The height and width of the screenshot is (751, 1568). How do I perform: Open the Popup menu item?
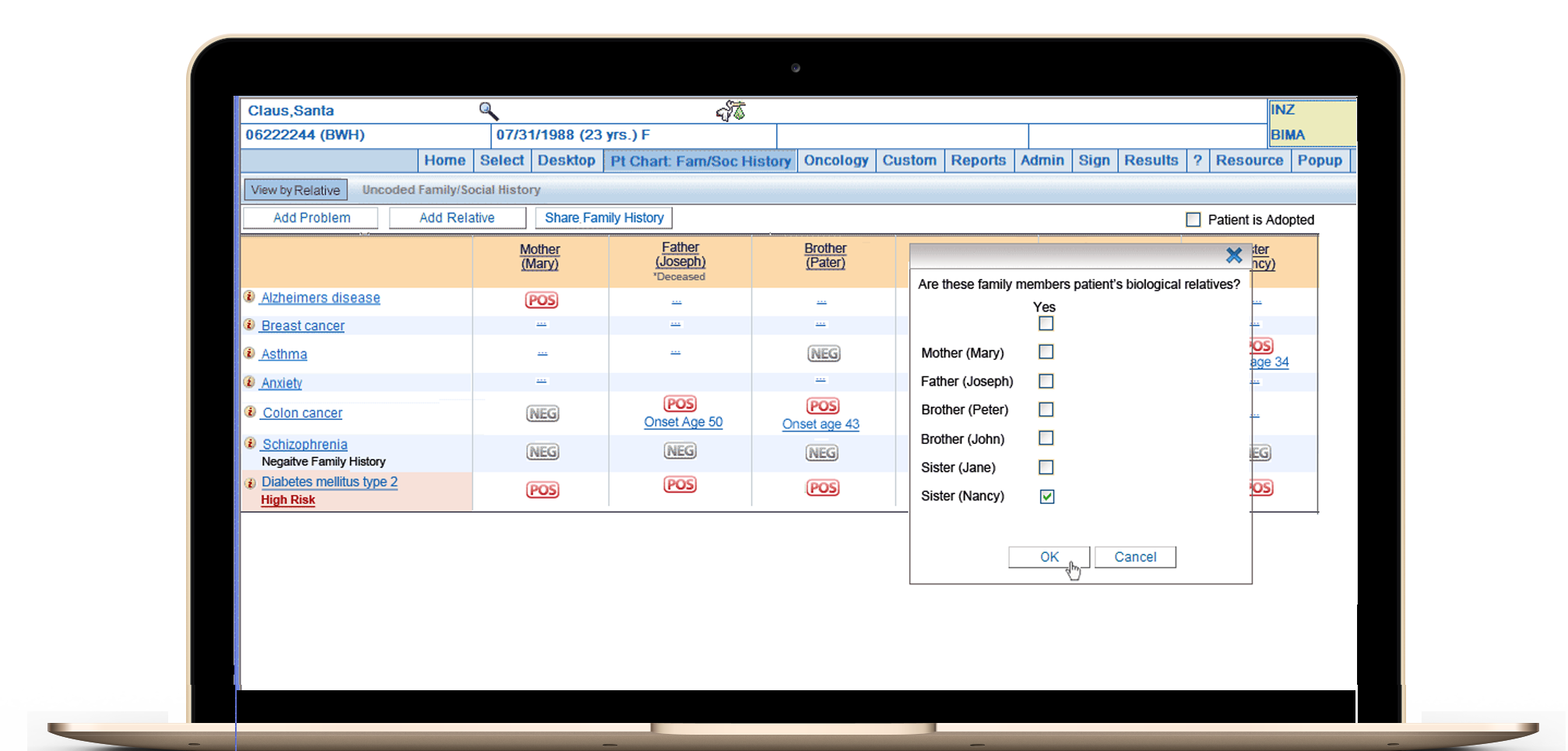pos(1319,160)
